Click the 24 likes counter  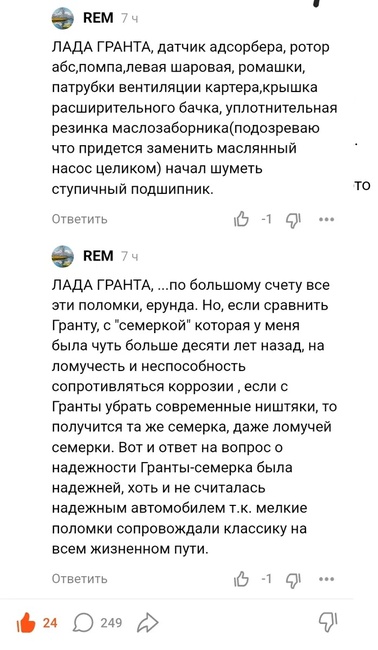click(50, 623)
